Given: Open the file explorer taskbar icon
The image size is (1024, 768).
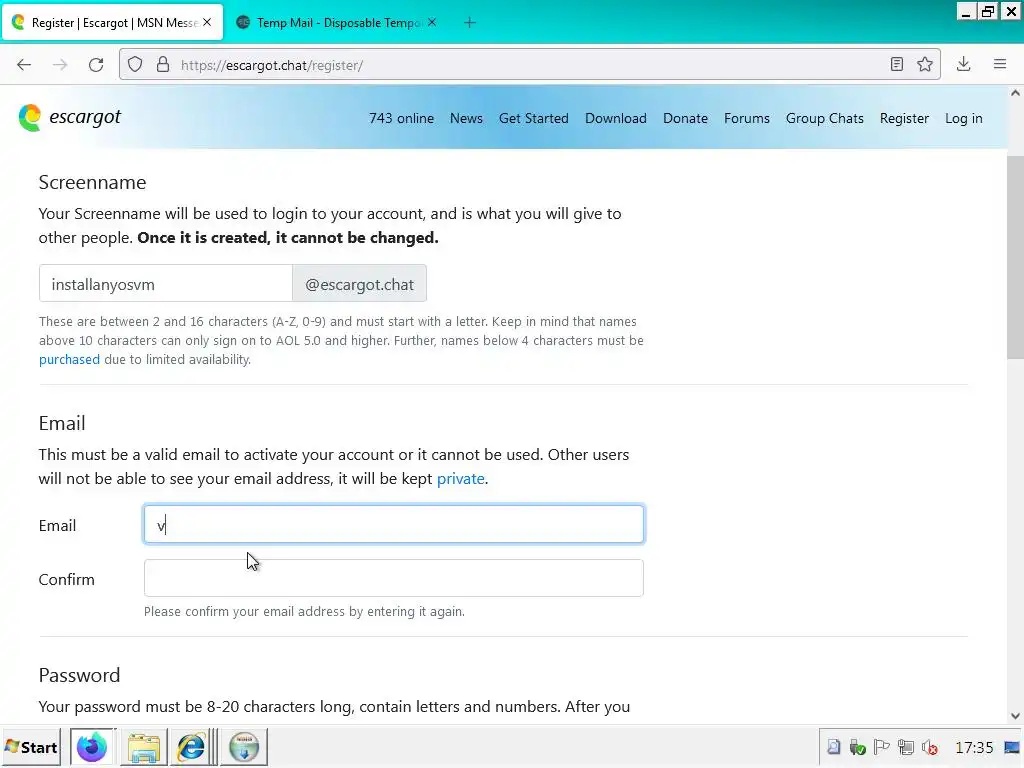Looking at the screenshot, I should click(144, 747).
